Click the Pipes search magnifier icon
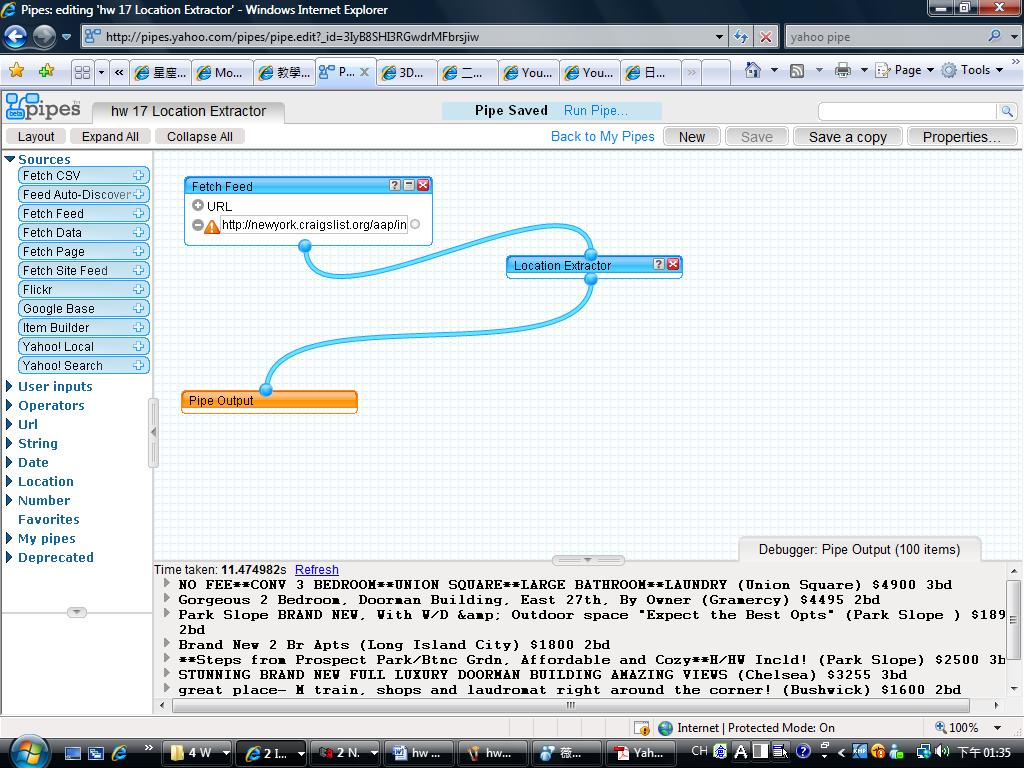 [x=1007, y=112]
